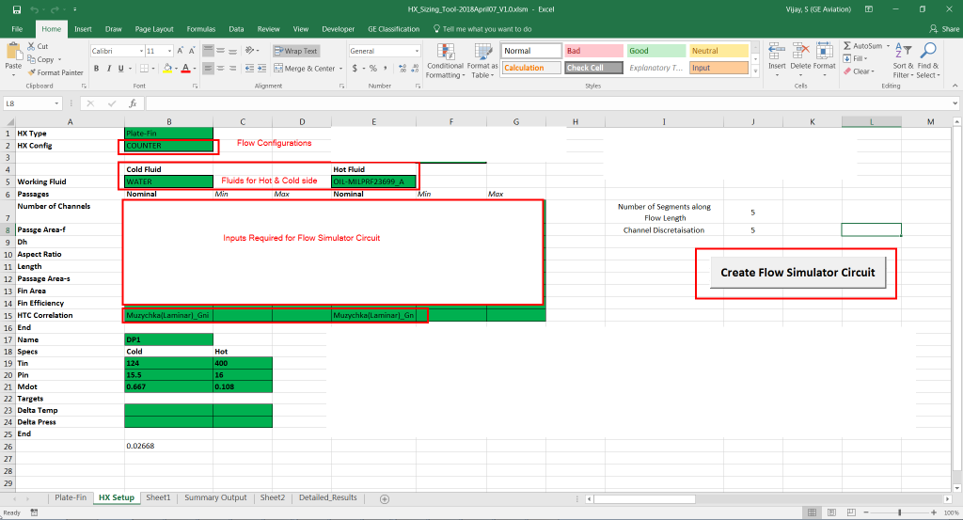This screenshot has width=963, height=520.
Task: Toggle Wrap Text on
Action: pyautogui.click(x=296, y=51)
